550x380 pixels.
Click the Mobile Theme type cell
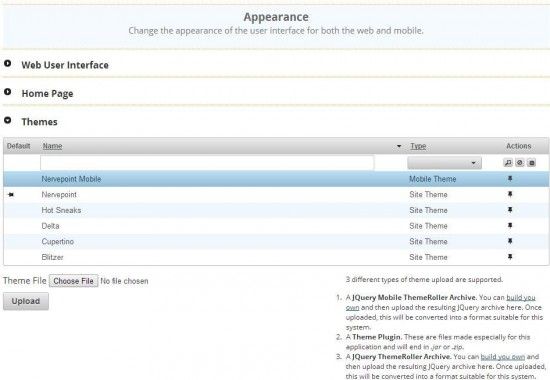click(432, 179)
